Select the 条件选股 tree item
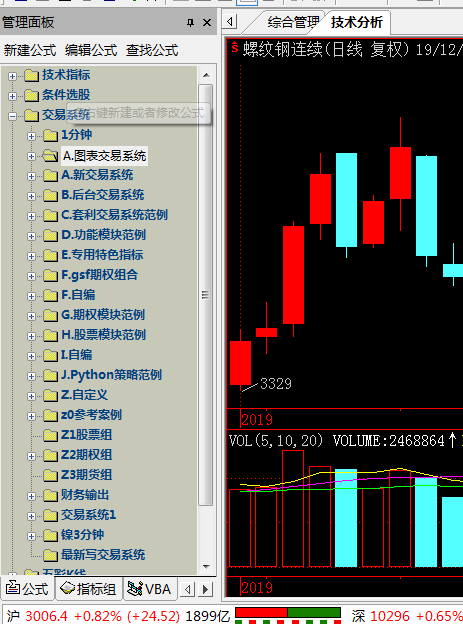 tap(66, 95)
